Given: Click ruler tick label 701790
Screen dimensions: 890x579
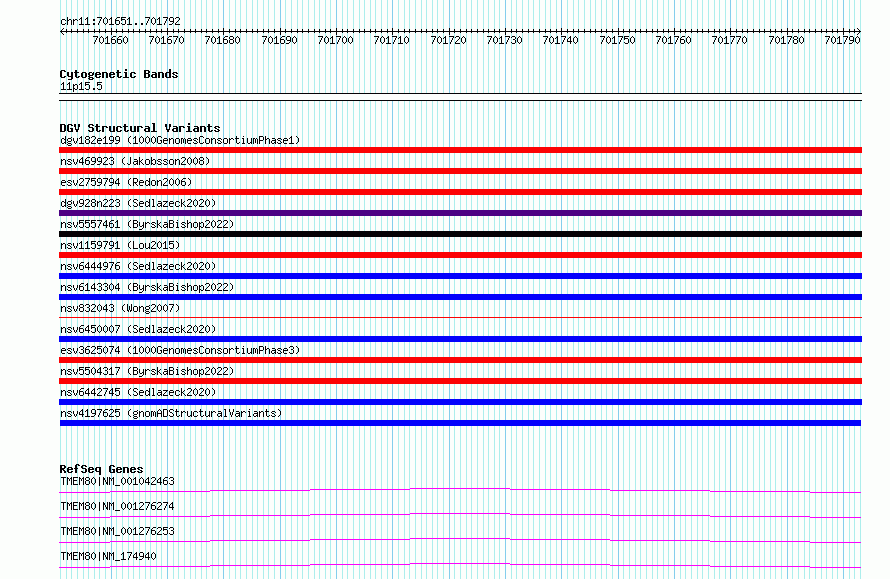Looking at the screenshot, I should click(843, 40).
